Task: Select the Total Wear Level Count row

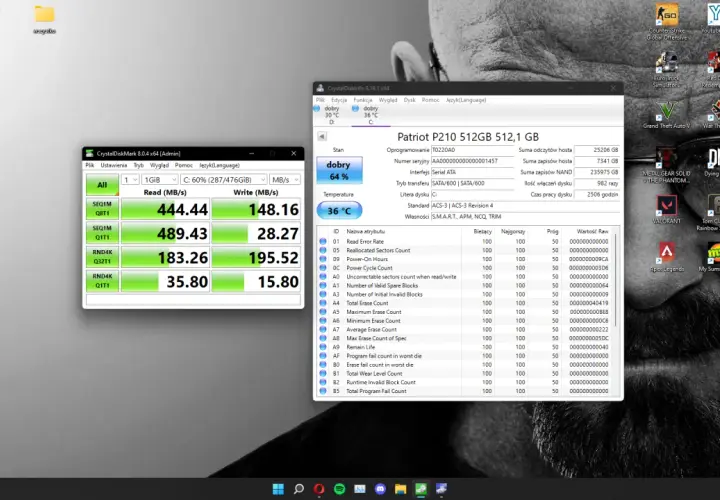Action: 465,374
